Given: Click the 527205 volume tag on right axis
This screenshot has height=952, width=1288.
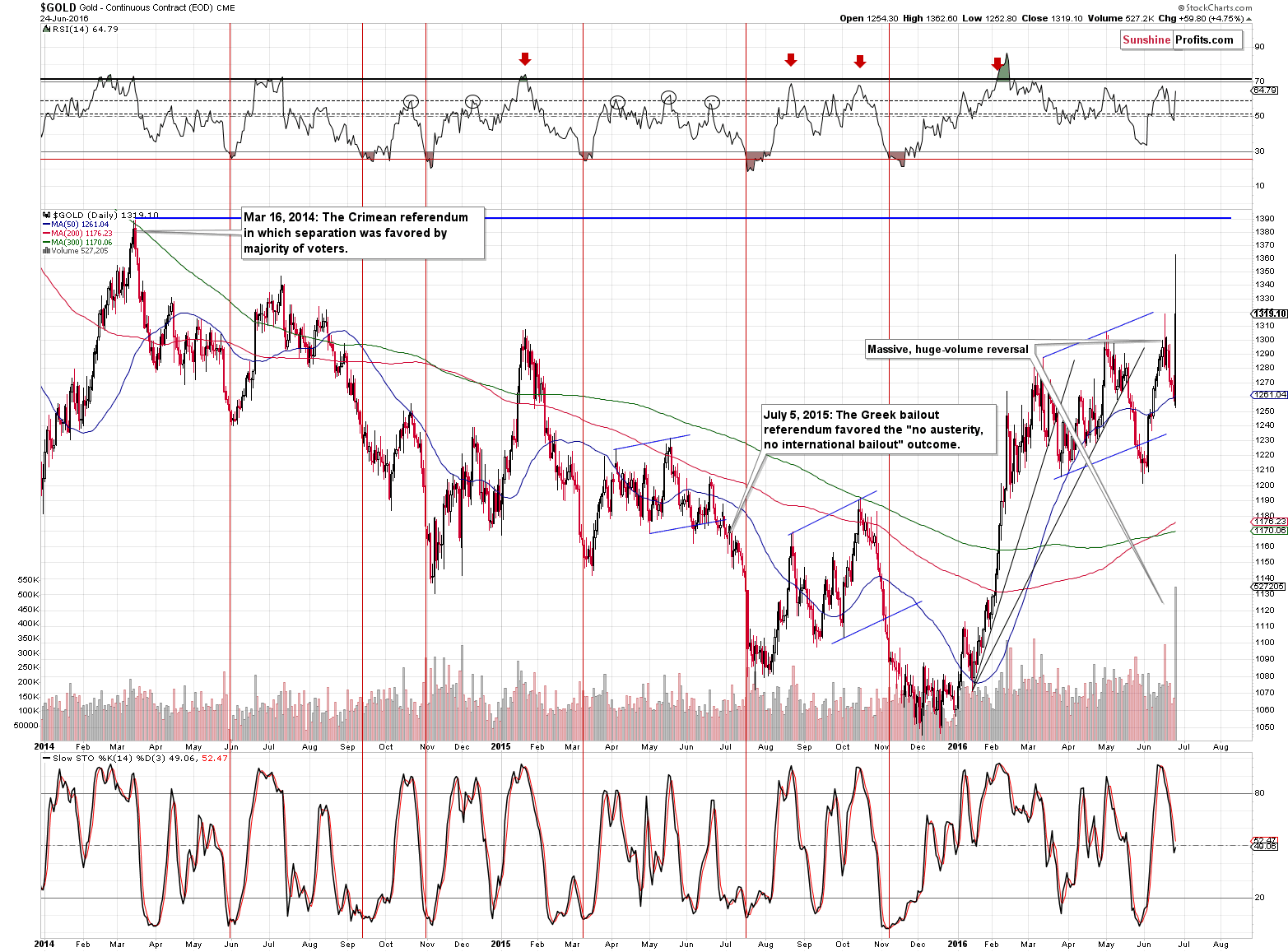Looking at the screenshot, I should [x=1269, y=587].
